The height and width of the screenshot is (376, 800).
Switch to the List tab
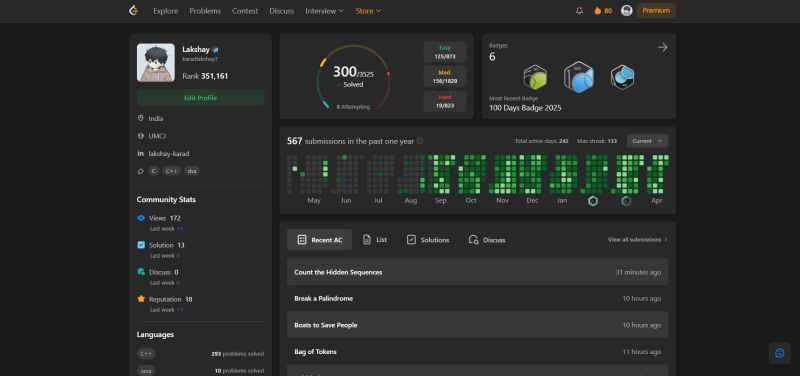tap(374, 240)
